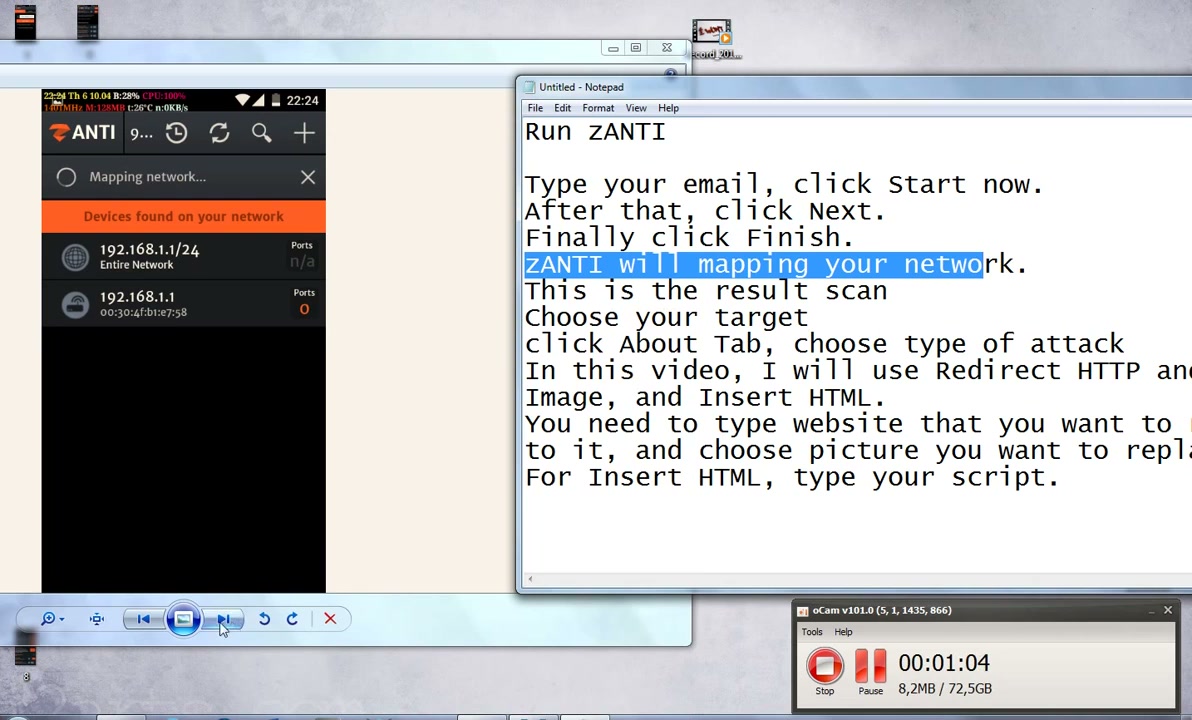Screen dimensions: 1192x720
Task: Go to next image in photo viewer
Action: [x=224, y=619]
